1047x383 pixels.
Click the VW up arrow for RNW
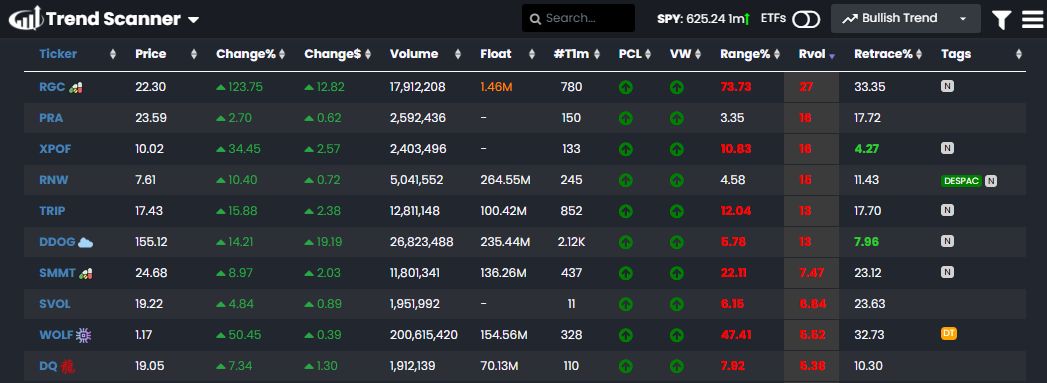tap(676, 180)
